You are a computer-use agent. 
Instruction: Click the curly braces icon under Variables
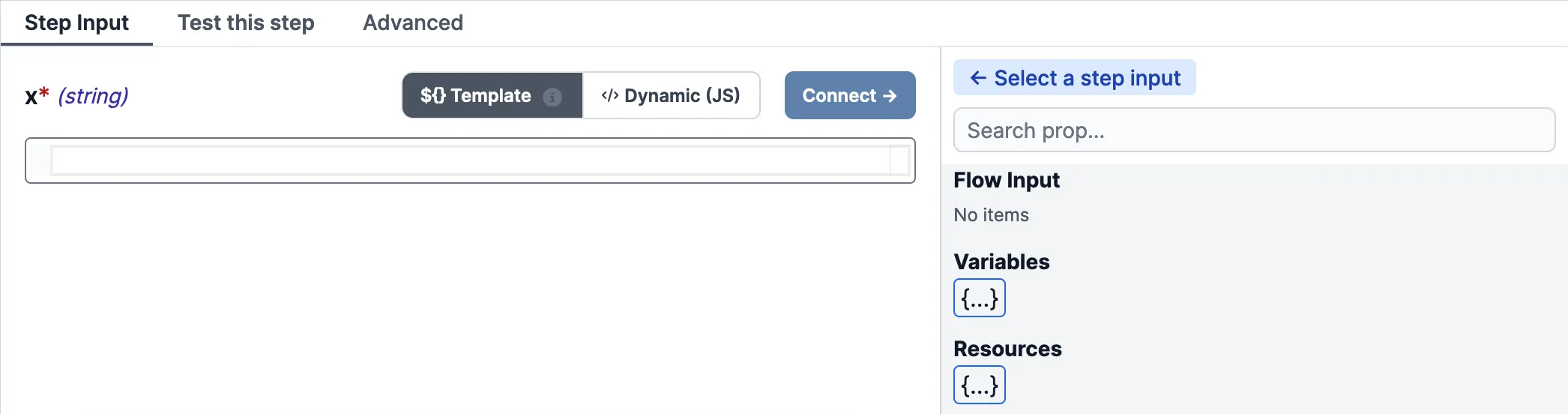[x=979, y=298]
